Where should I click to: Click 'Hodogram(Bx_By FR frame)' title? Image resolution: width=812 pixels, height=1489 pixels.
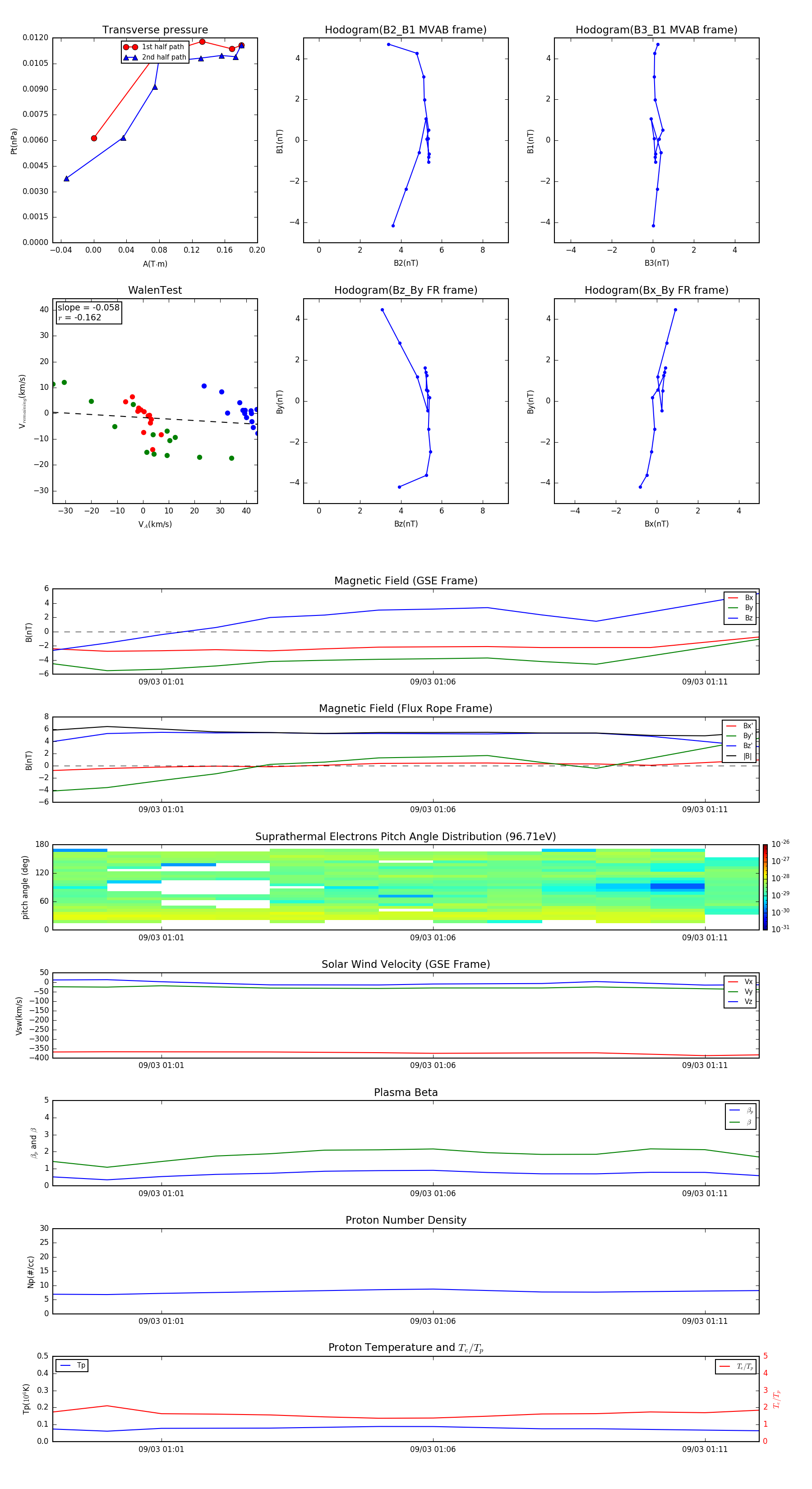click(656, 290)
